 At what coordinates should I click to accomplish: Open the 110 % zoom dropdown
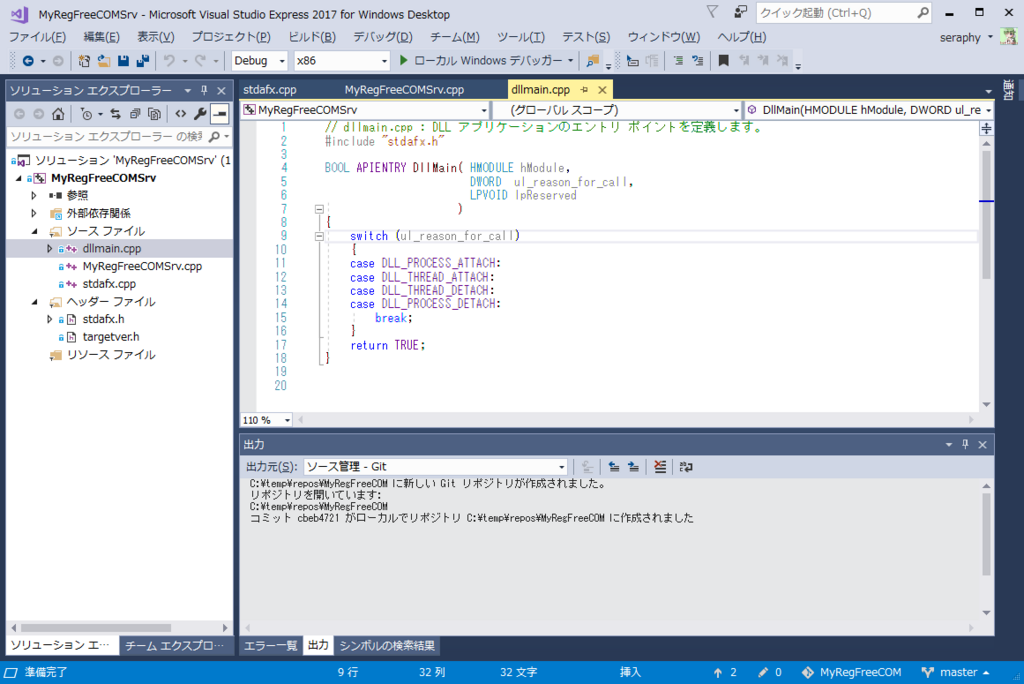coord(266,420)
